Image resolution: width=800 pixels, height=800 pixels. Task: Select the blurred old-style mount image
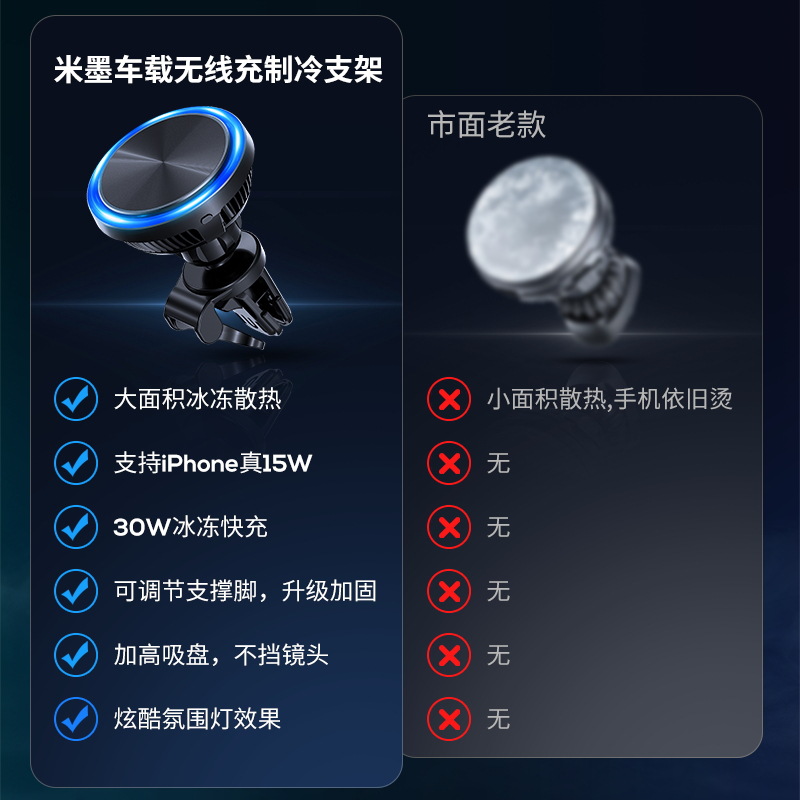[x=553, y=249]
